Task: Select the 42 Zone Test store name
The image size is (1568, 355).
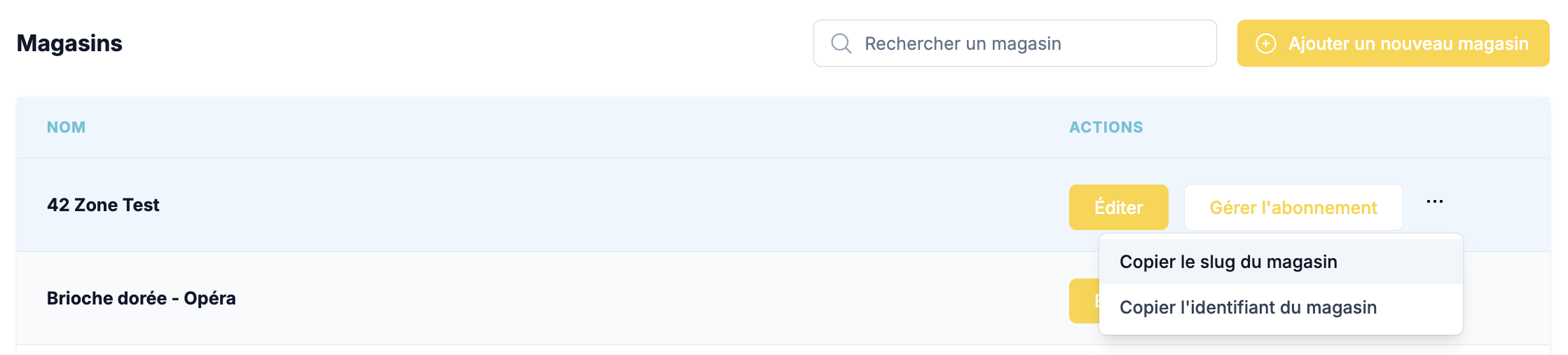Action: 103,205
